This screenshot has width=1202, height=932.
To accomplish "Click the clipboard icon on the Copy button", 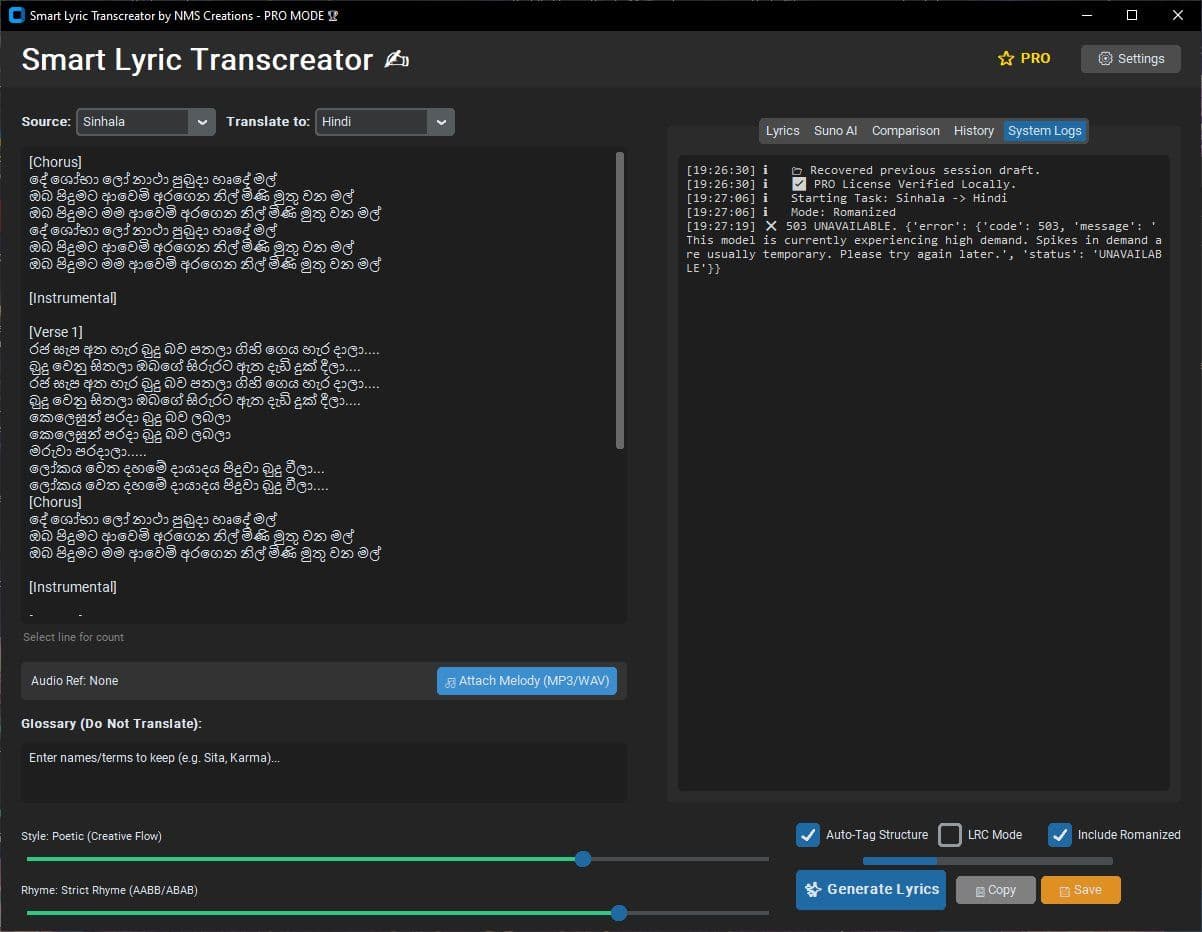I will 980,890.
